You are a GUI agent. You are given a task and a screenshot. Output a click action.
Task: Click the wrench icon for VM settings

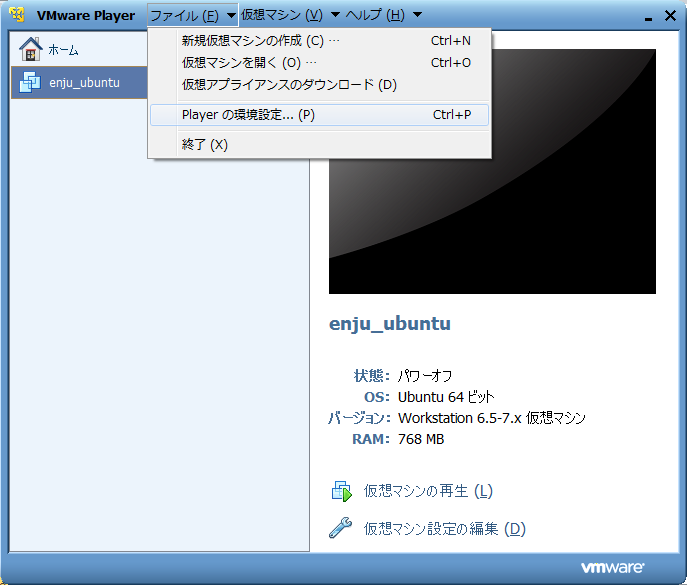(340, 528)
